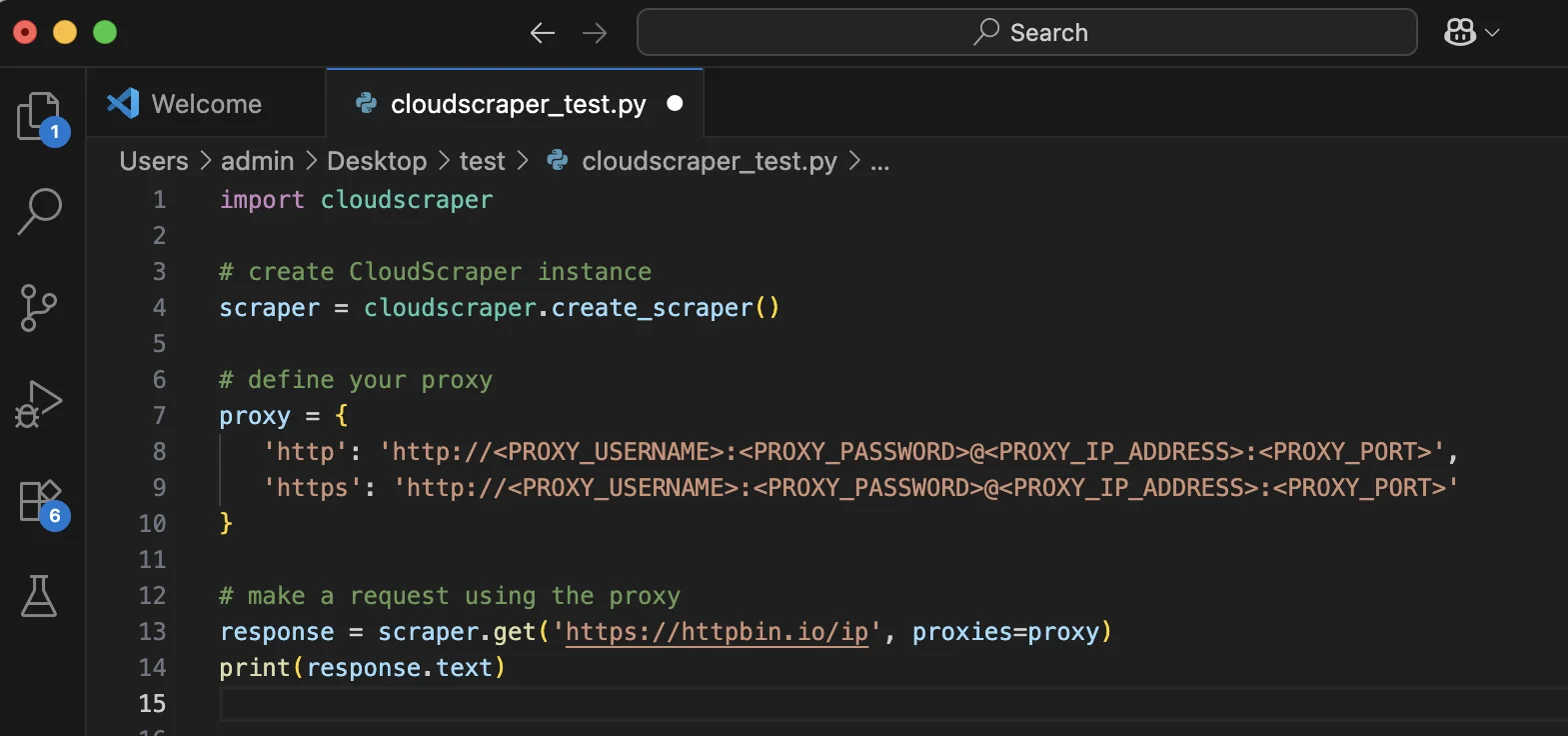
Task: Click the macOS yellow minimize window button
Action: [x=65, y=33]
